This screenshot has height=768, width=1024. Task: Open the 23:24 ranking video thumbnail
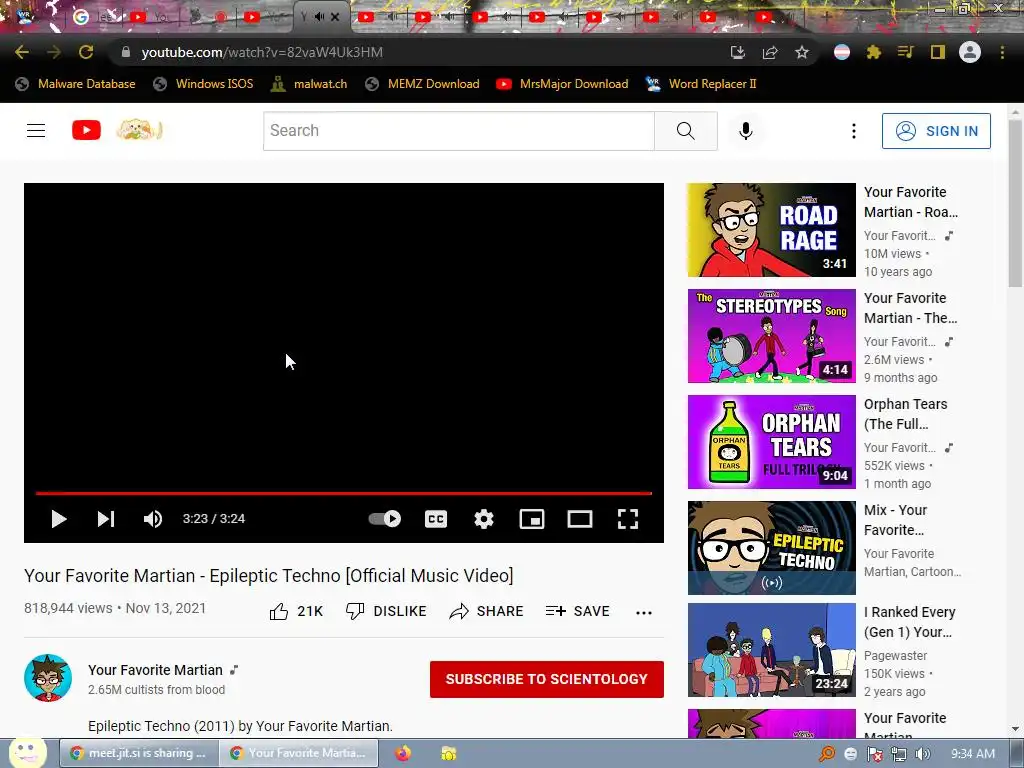[x=771, y=650]
